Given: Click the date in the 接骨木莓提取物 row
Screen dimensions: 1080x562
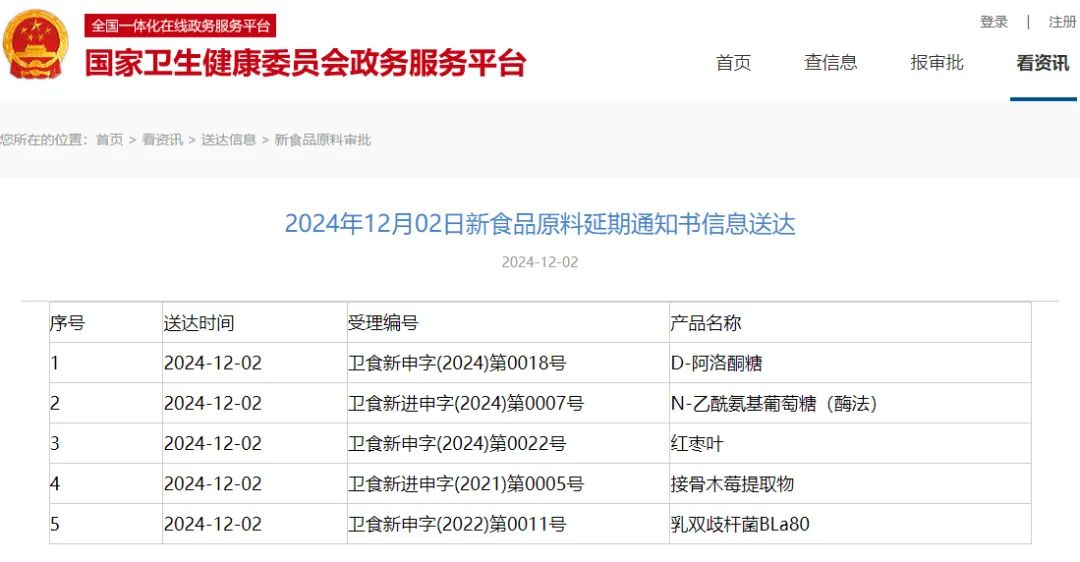Looking at the screenshot, I should click(213, 483).
